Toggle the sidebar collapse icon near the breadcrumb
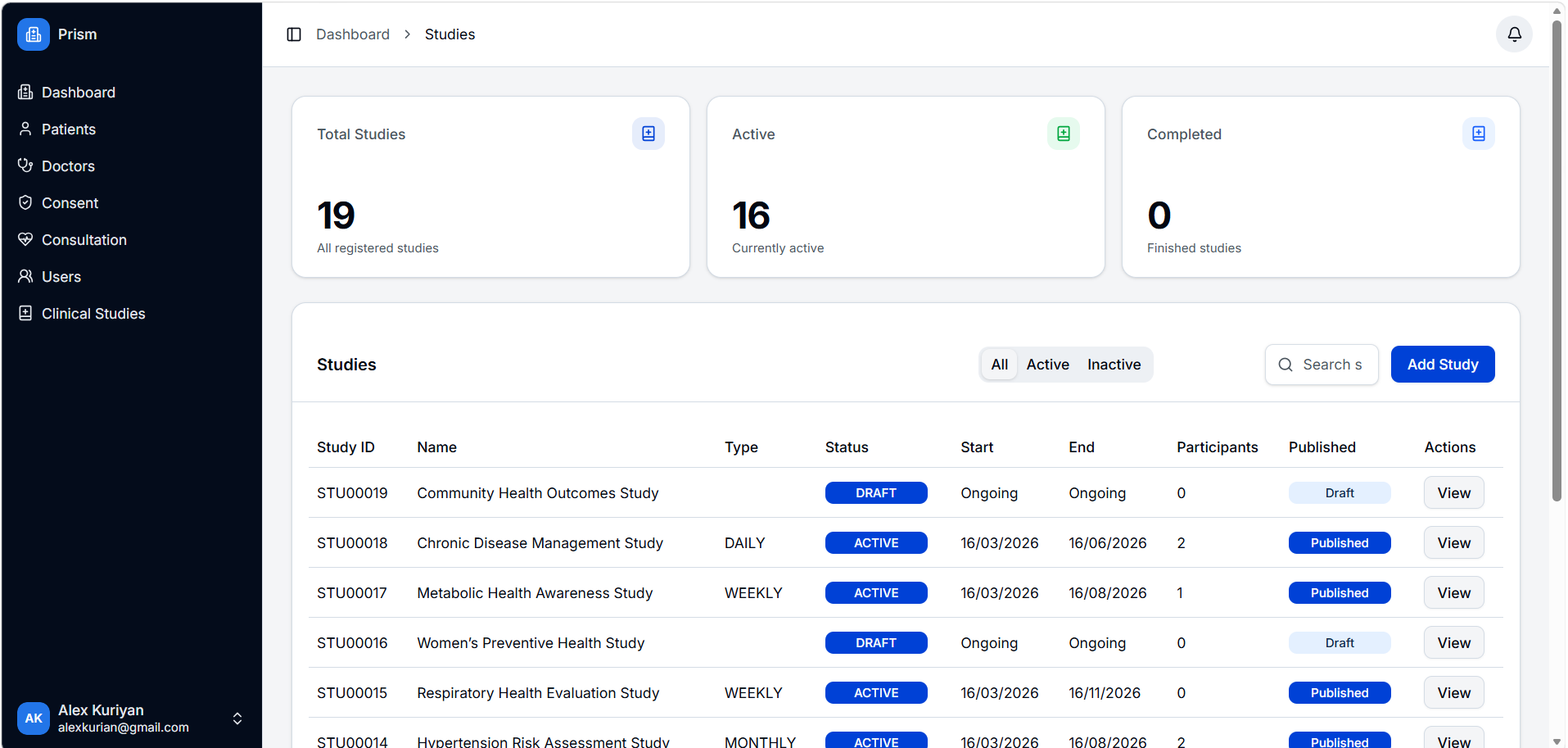 click(294, 34)
